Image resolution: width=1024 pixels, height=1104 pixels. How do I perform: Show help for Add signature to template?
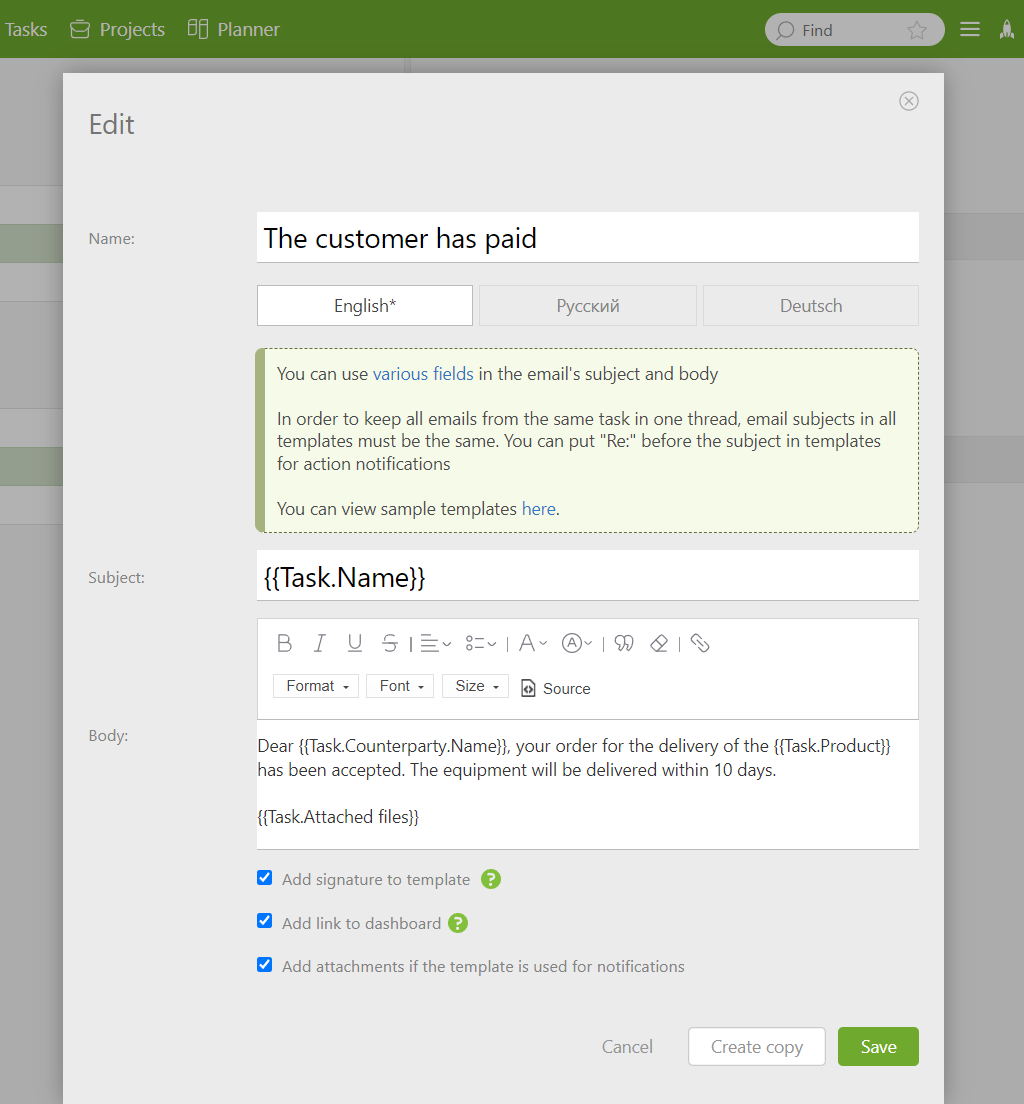491,879
